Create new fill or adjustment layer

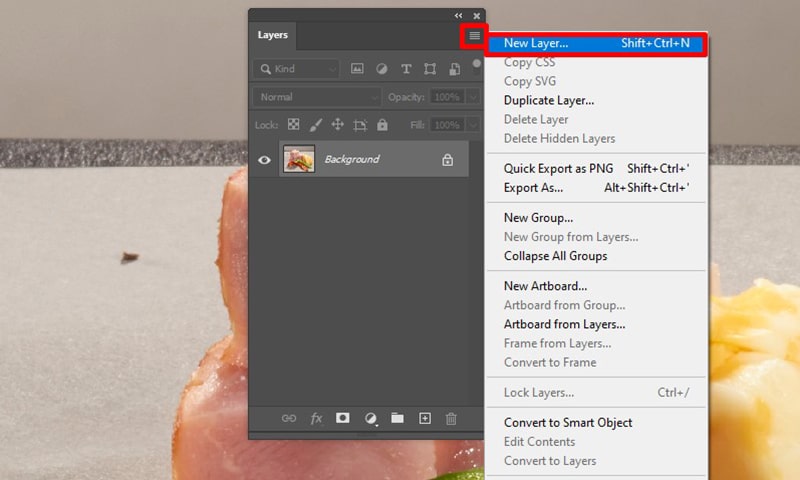point(371,419)
